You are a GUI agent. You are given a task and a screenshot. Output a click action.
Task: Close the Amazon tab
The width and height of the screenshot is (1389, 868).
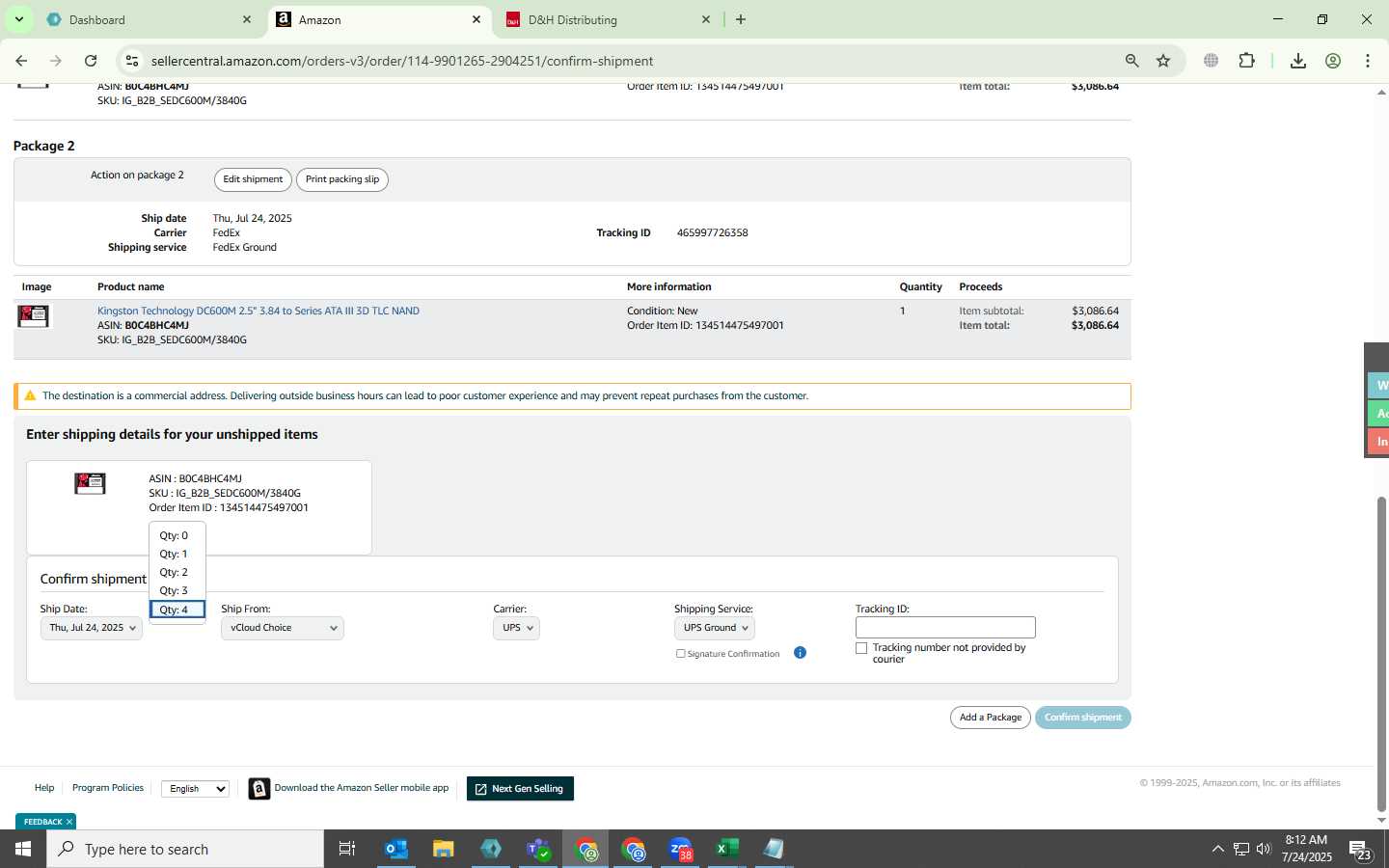(x=477, y=19)
